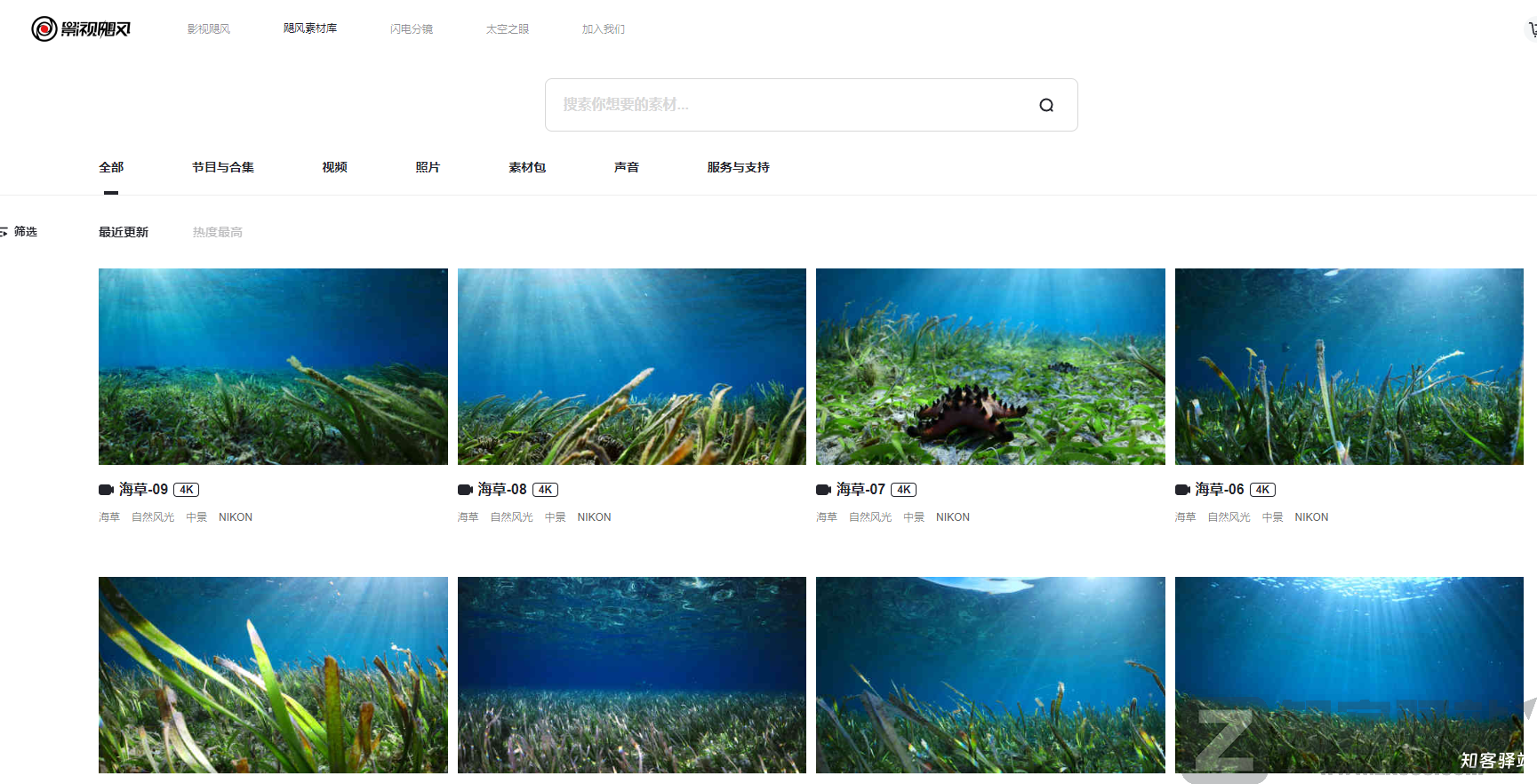
Task: Open 飓风素材库 in top navigation
Action: coord(310,28)
